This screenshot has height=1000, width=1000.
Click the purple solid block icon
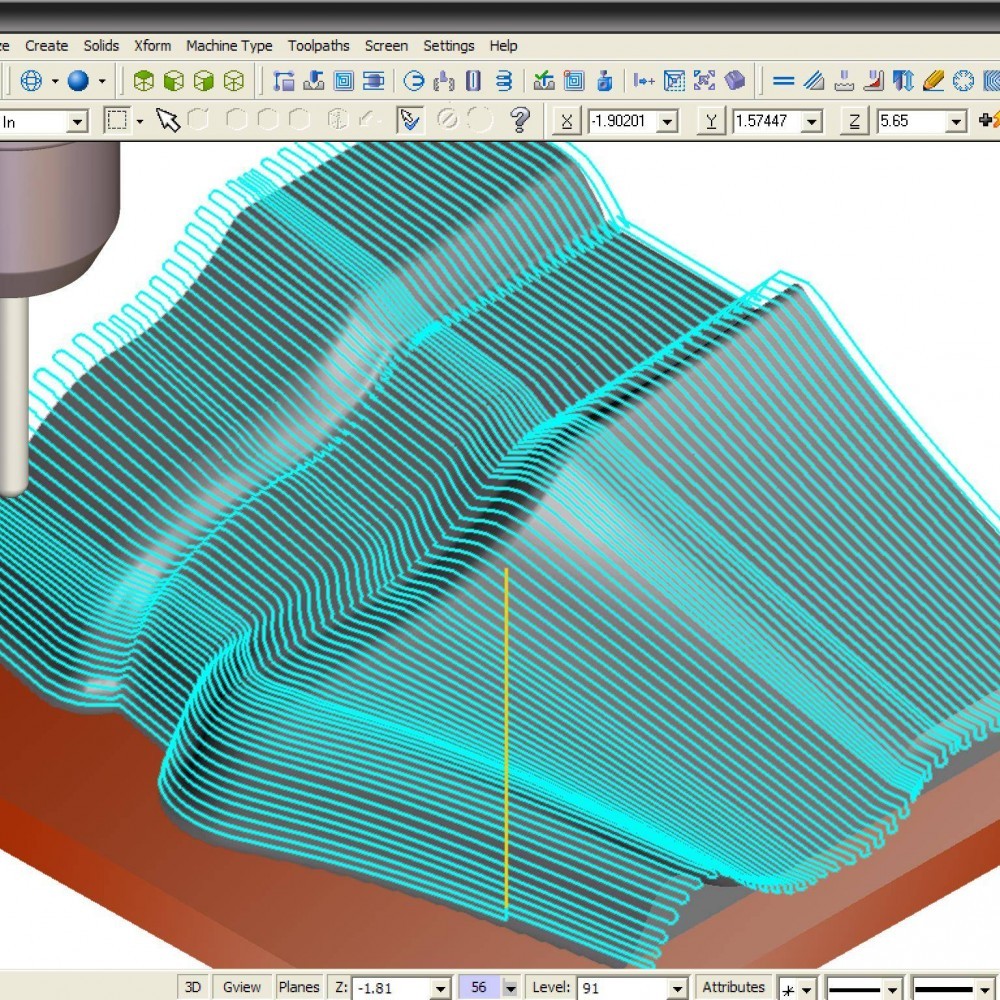pos(735,81)
